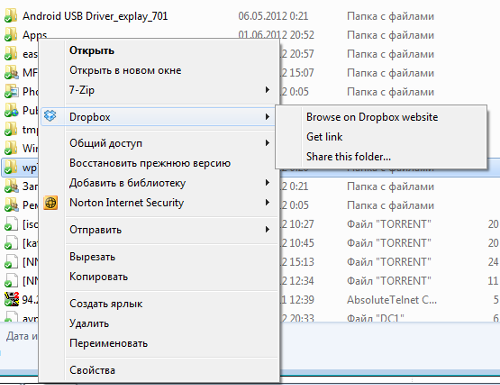500x385 pixels.
Task: Select Вырезать from the menu
Action: point(92,257)
